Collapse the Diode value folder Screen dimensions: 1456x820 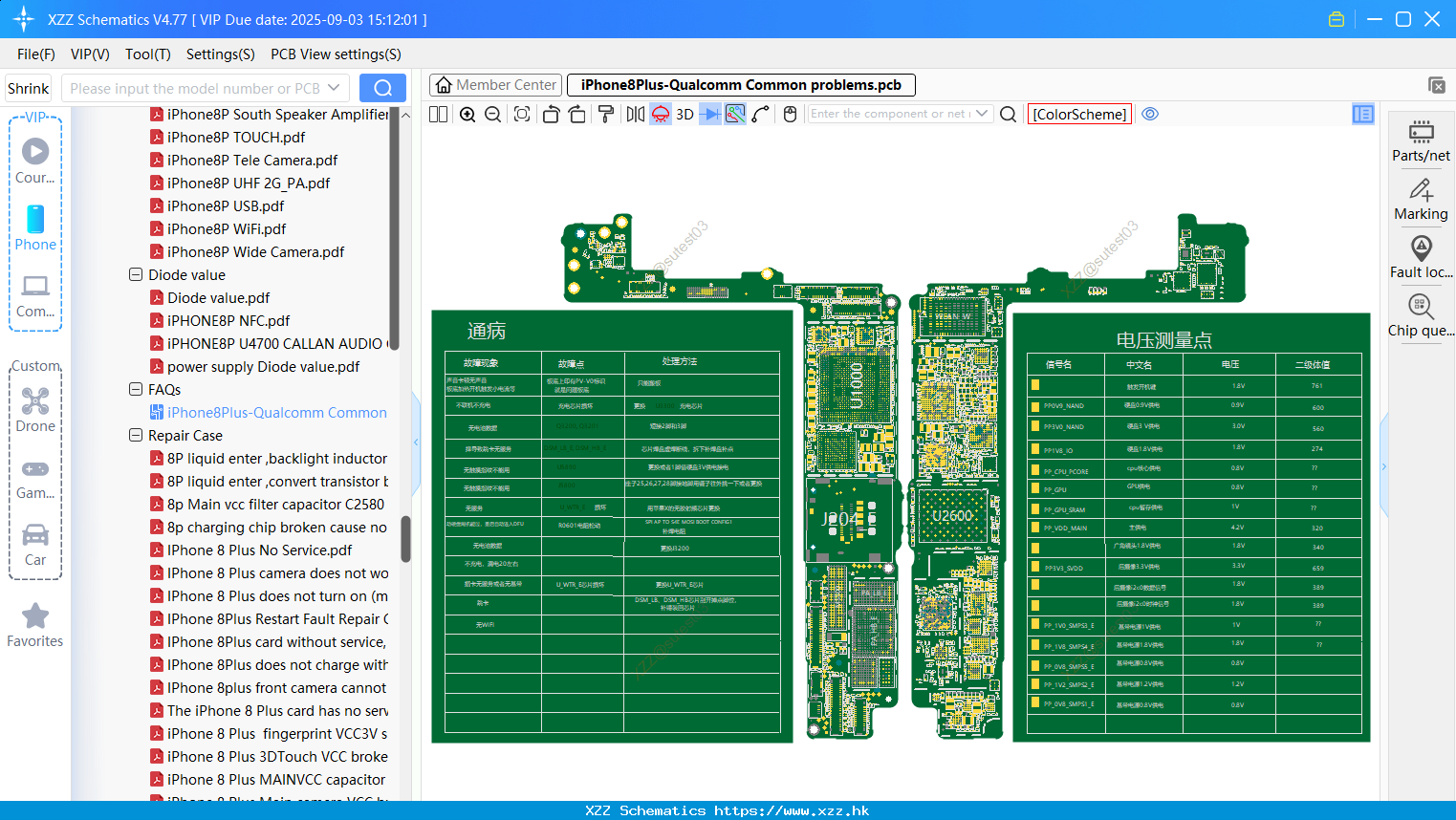[x=136, y=274]
